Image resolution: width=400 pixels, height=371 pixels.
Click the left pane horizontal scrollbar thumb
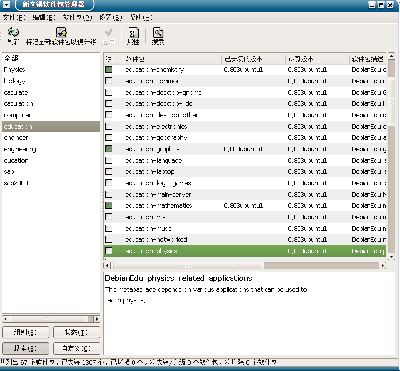coord(49,319)
